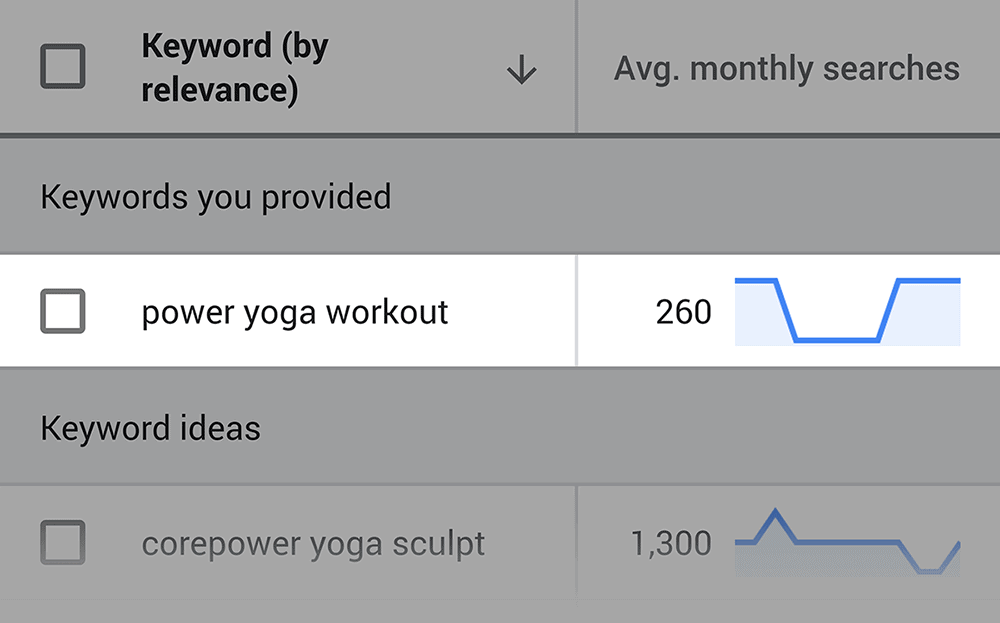Click the word relevance in the header
This screenshot has width=1000, height=623.
[219, 90]
